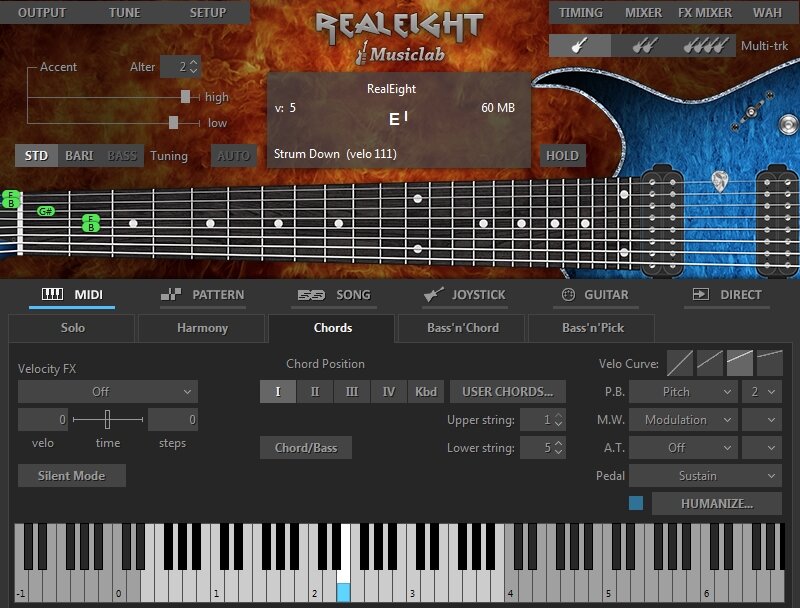Select chord position II
Viewport: 800px width, 608px height.
(315, 392)
